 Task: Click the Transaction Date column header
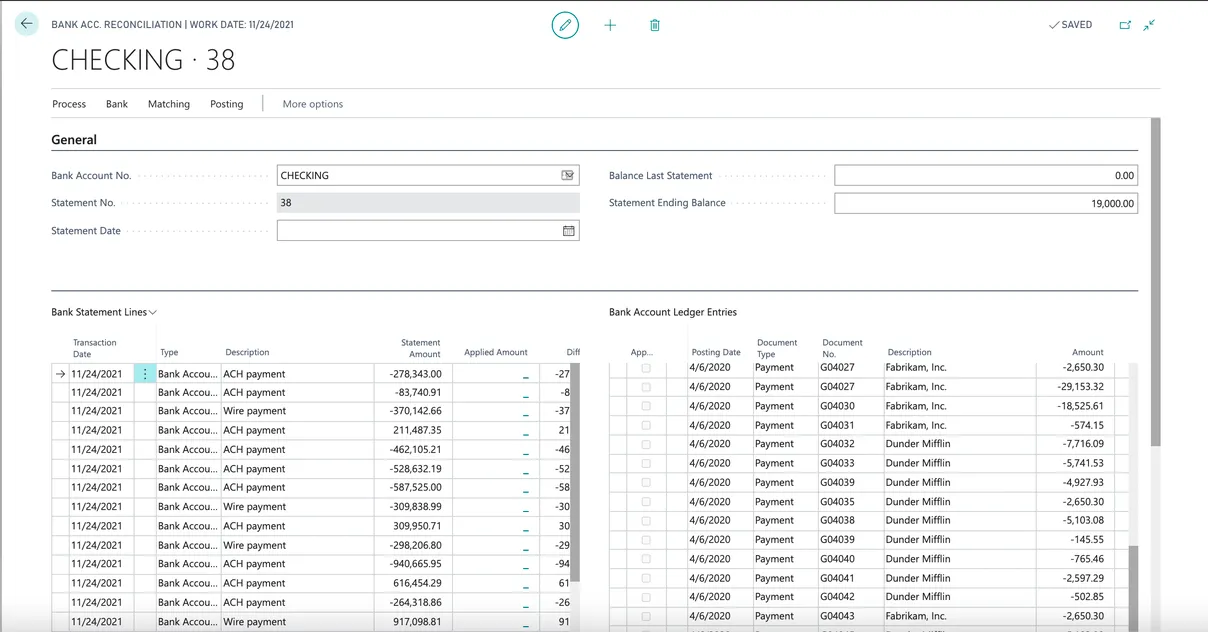[x=95, y=348]
